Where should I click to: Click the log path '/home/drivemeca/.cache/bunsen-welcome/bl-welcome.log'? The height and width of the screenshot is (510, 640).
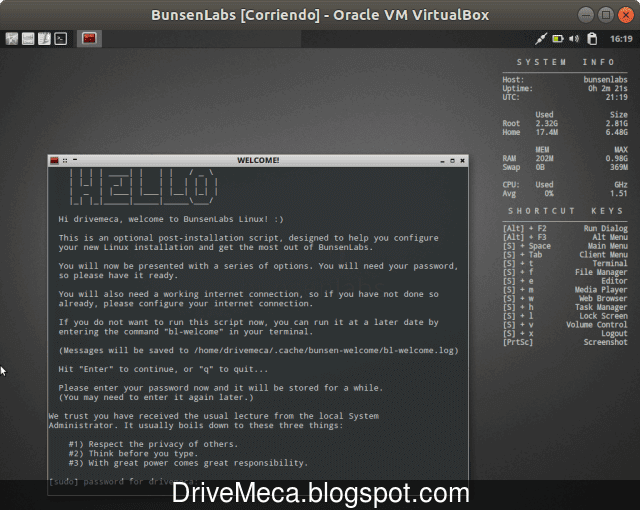point(324,350)
